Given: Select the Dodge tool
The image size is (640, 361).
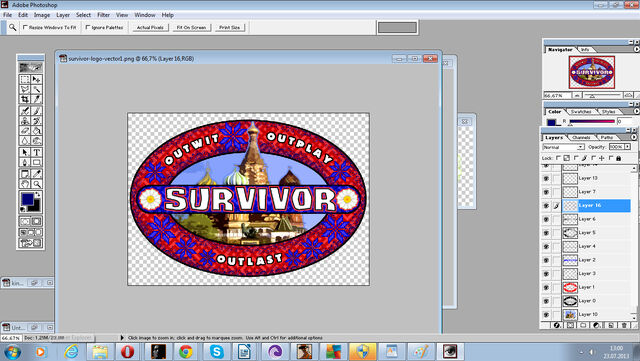Looking at the screenshot, I should (x=36, y=141).
